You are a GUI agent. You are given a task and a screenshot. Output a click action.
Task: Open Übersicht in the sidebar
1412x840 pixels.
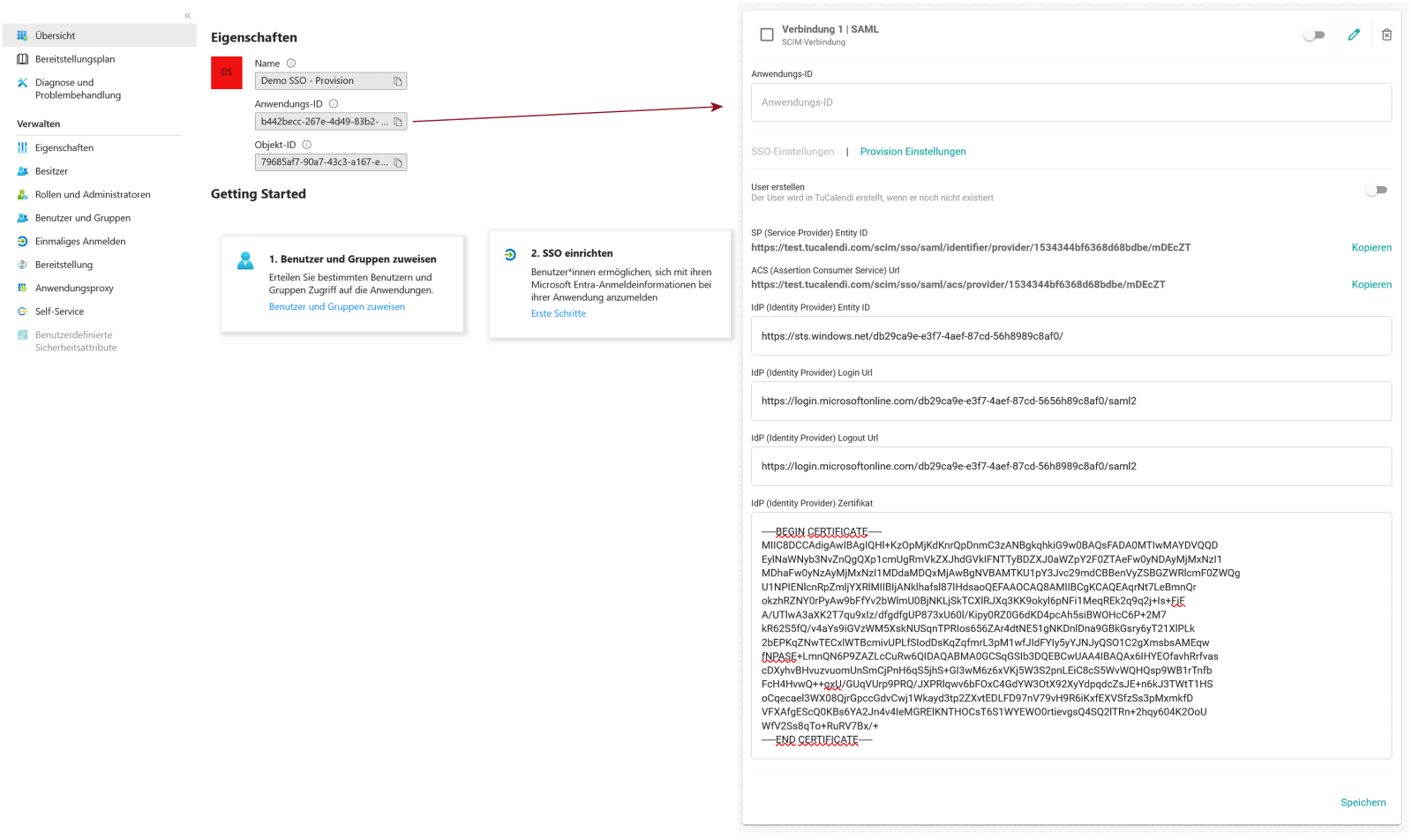click(x=100, y=35)
